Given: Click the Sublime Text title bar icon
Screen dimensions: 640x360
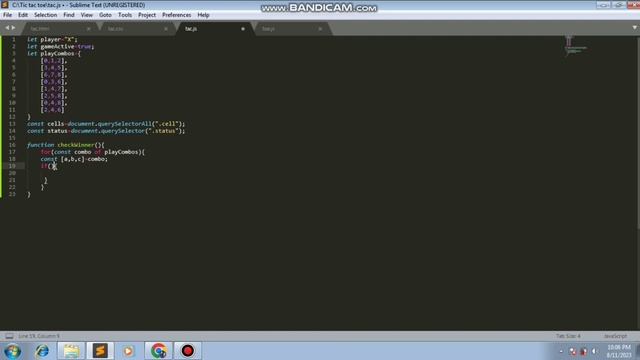Looking at the screenshot, I should point(5,5).
